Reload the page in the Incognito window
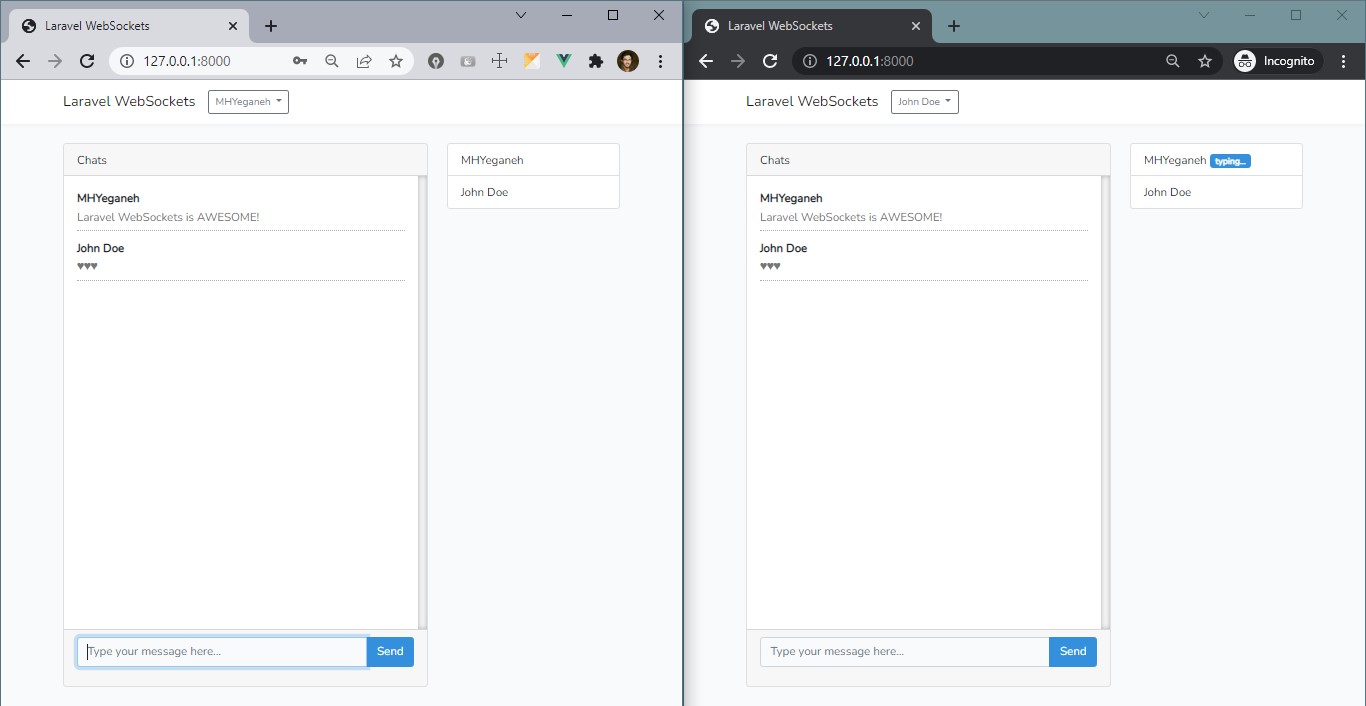 (x=770, y=61)
